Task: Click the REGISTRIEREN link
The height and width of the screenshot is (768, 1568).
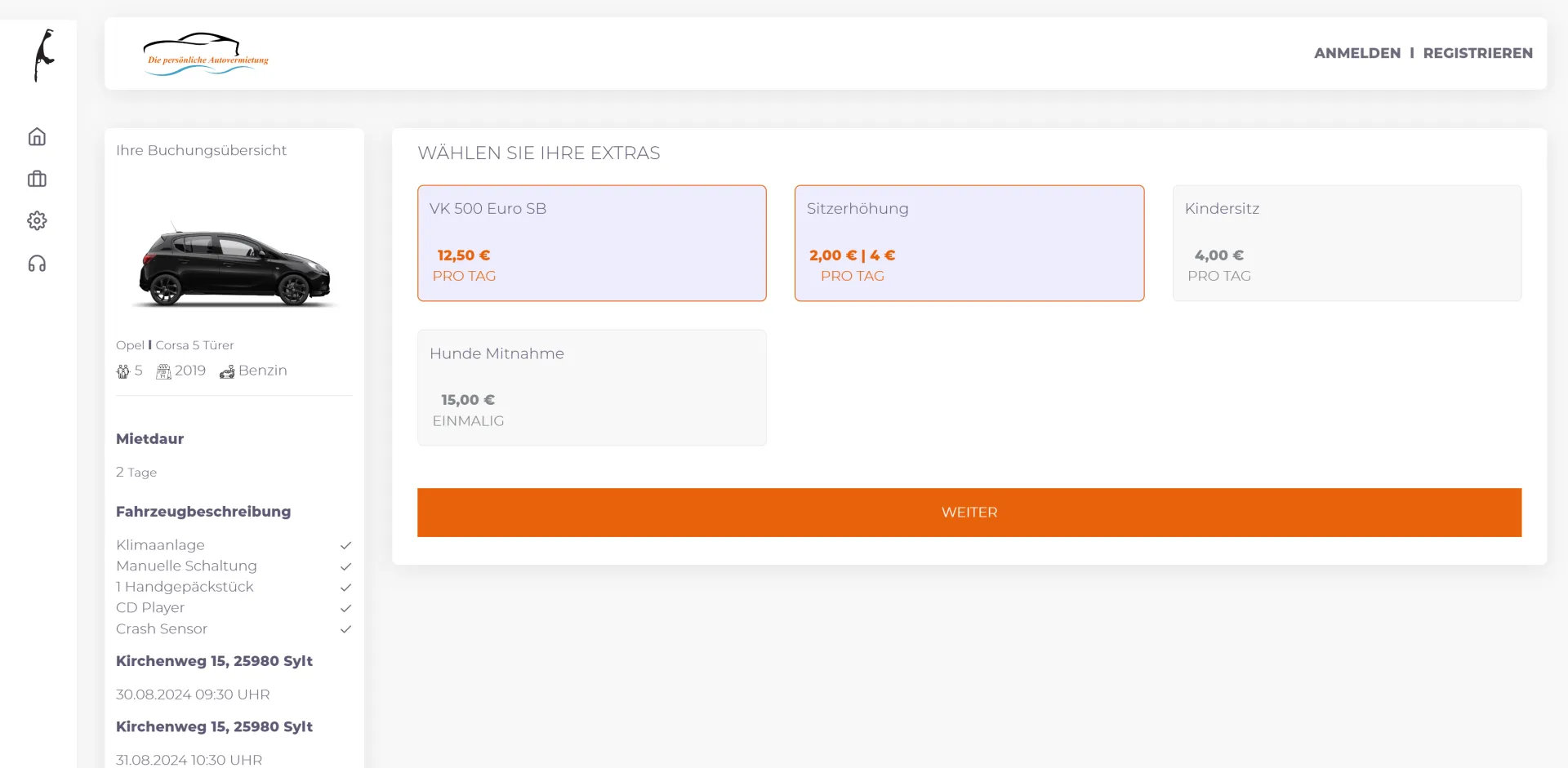Action: (x=1478, y=53)
